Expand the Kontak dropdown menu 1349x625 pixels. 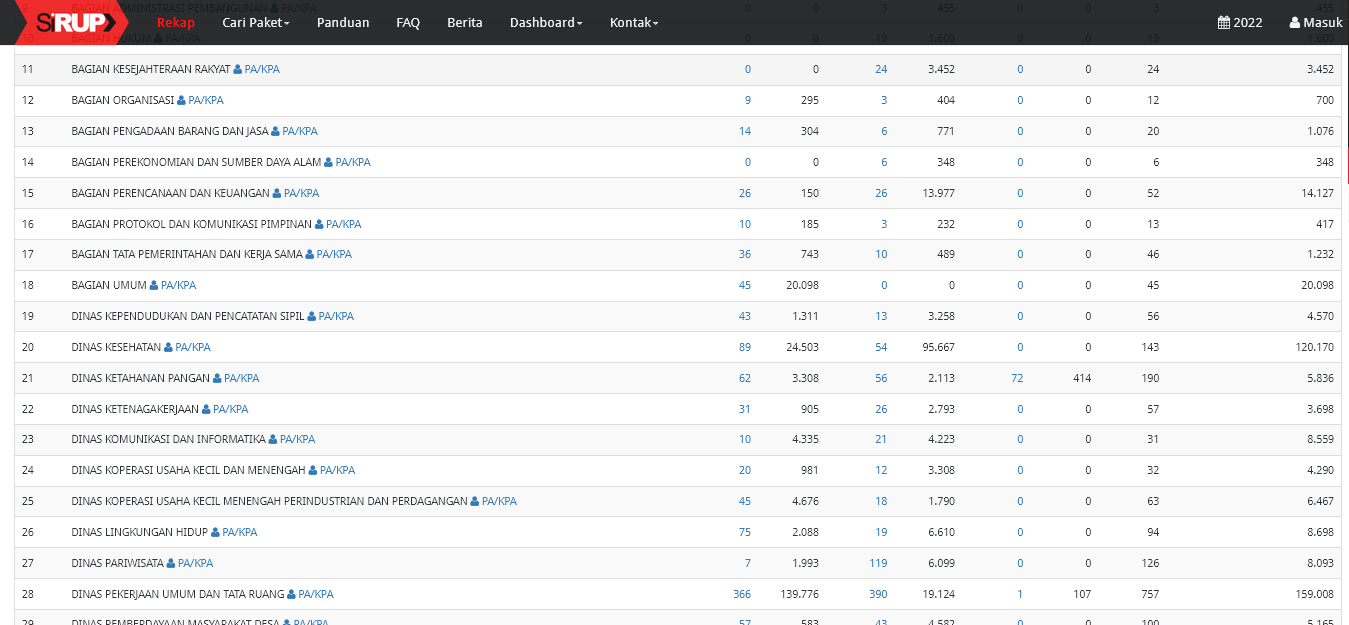pos(633,22)
